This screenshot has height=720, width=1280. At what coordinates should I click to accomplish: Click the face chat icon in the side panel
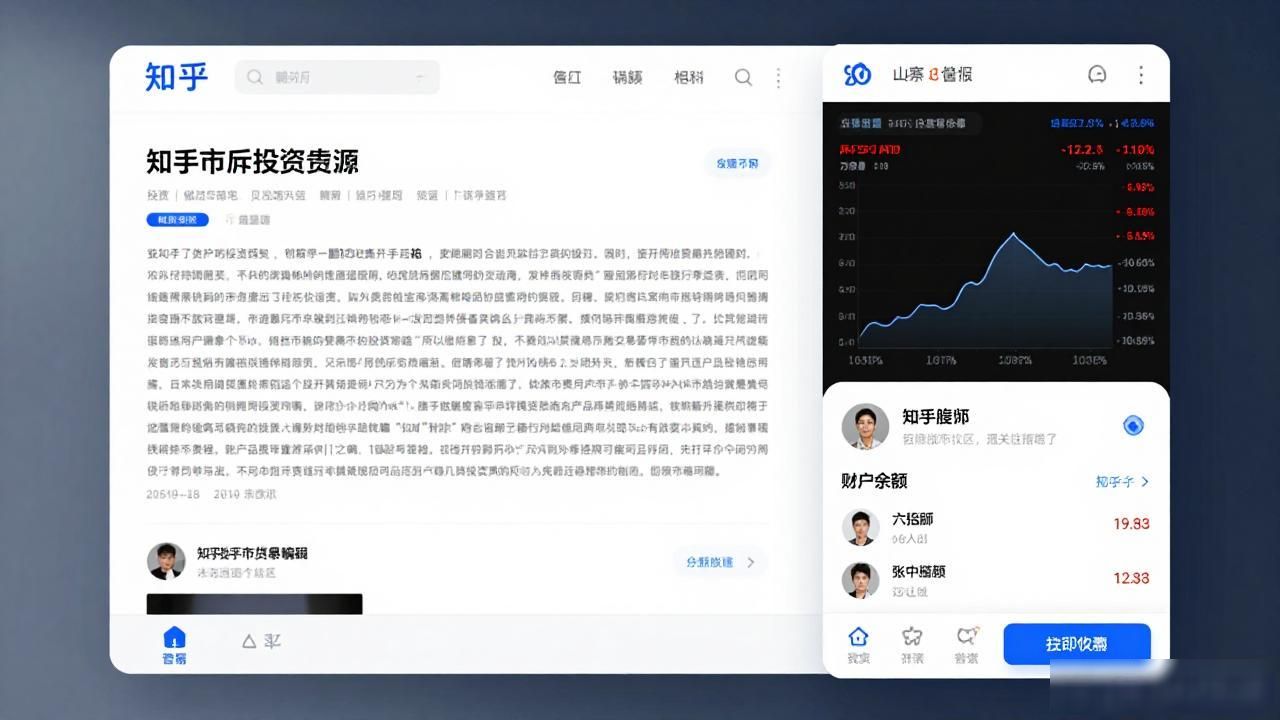[x=1097, y=74]
